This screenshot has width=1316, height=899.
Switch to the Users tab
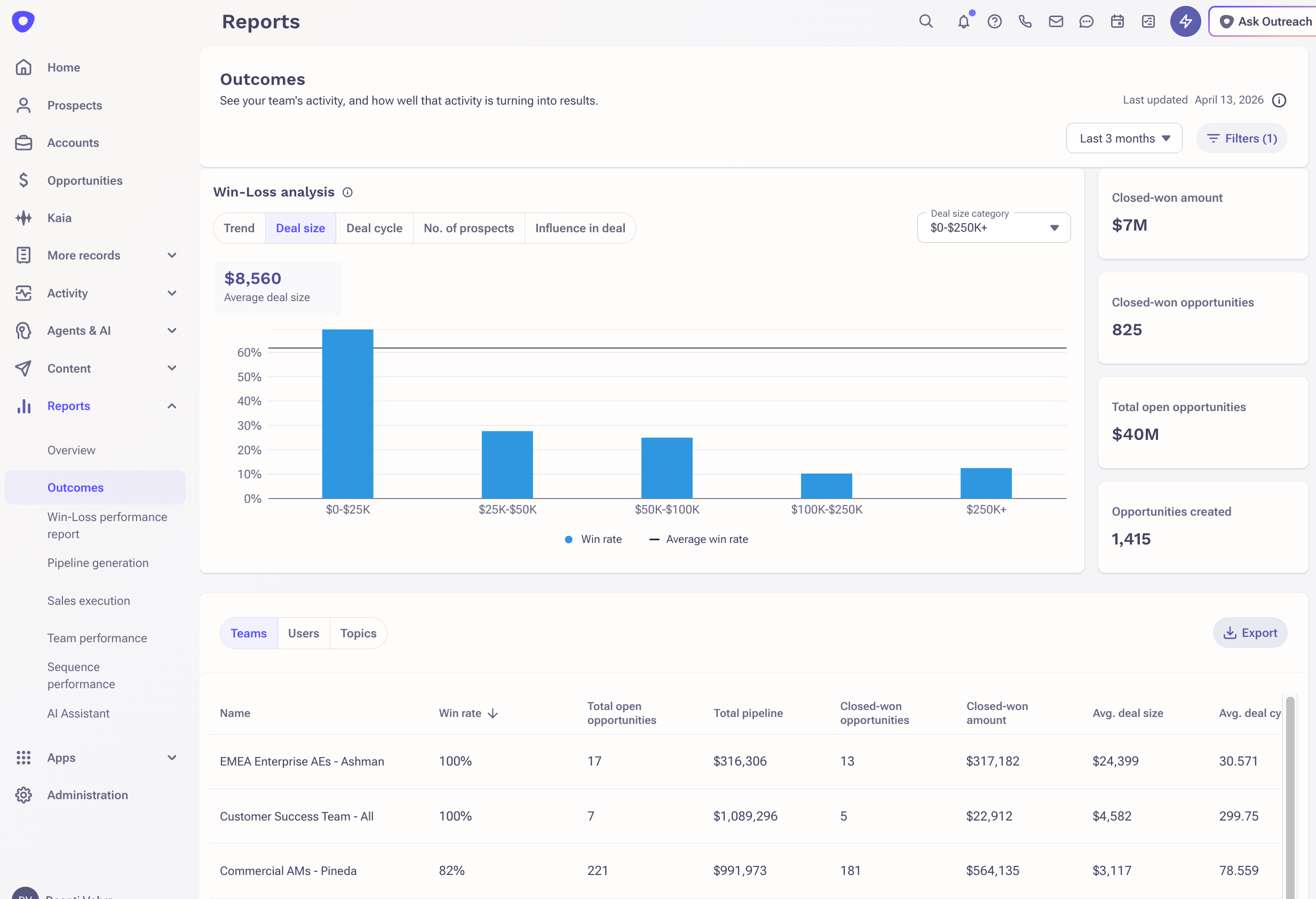[303, 633]
